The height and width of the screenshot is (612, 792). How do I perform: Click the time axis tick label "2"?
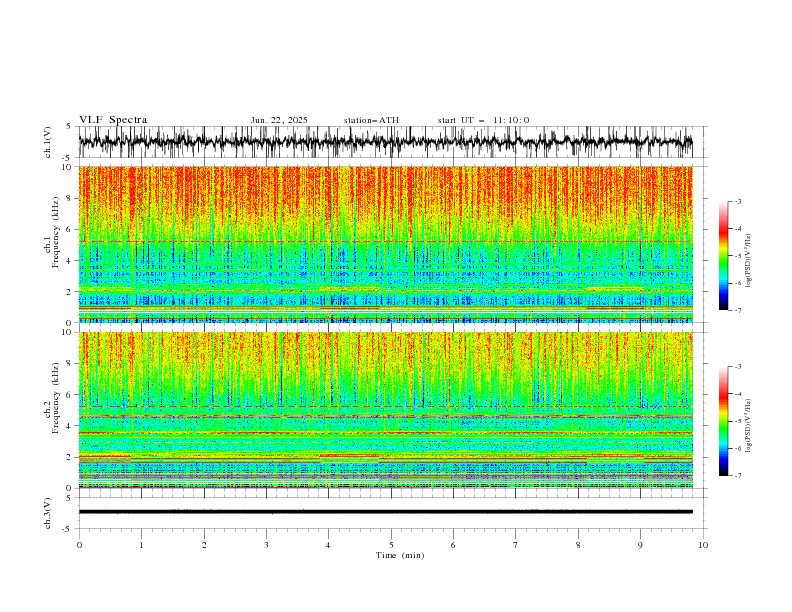pos(204,545)
